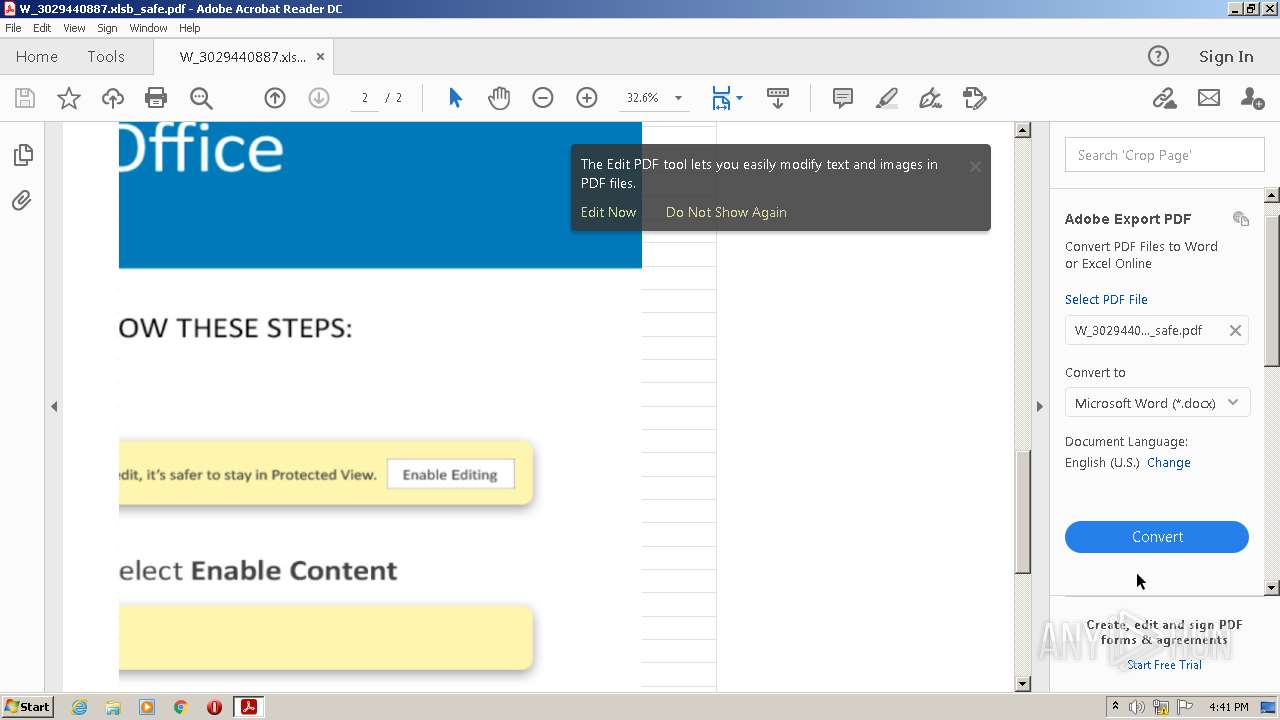Open the View menu

pyautogui.click(x=74, y=28)
